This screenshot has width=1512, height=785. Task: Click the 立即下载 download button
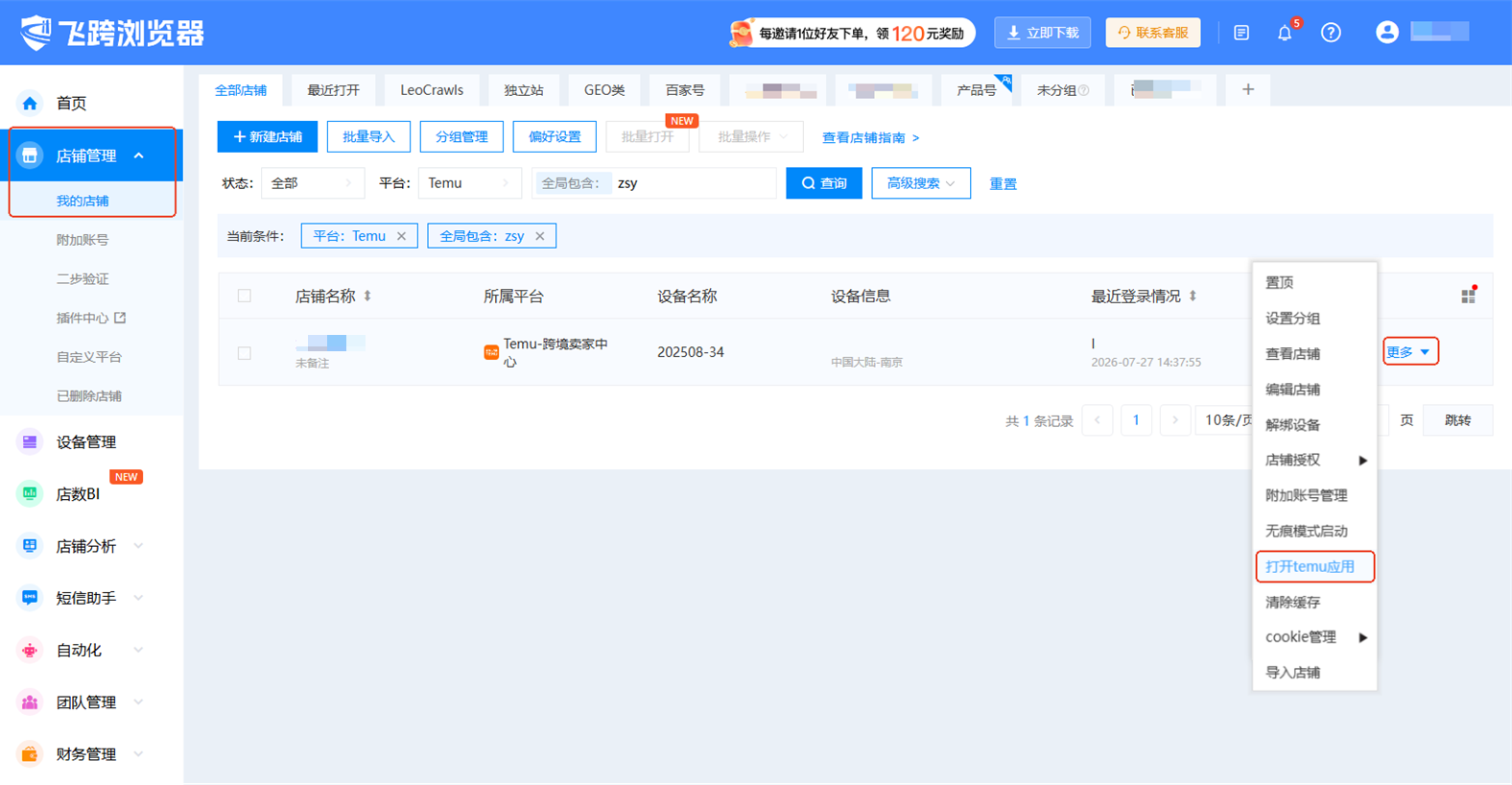pos(1042,33)
